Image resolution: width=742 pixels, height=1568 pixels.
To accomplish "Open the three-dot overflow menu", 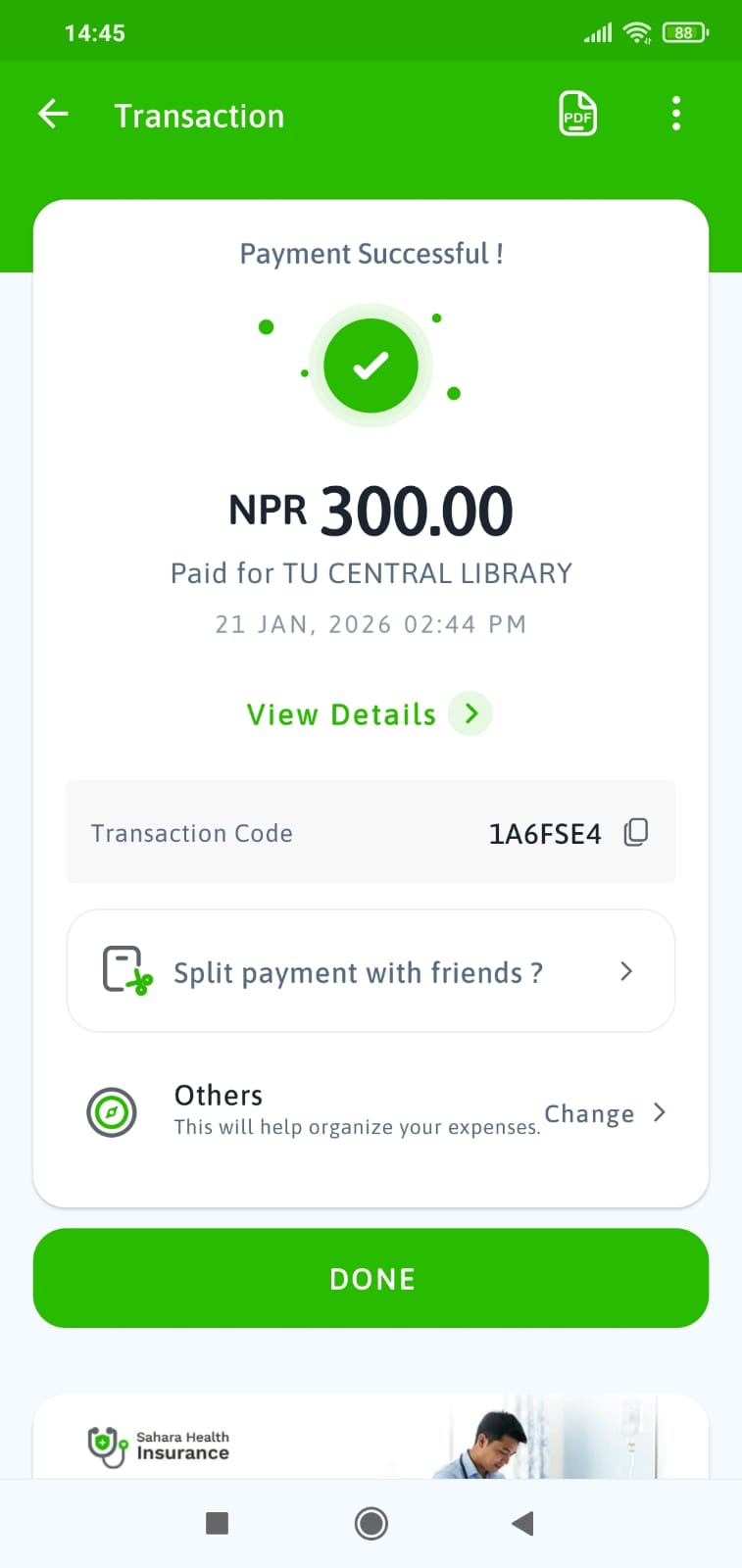I will point(675,114).
